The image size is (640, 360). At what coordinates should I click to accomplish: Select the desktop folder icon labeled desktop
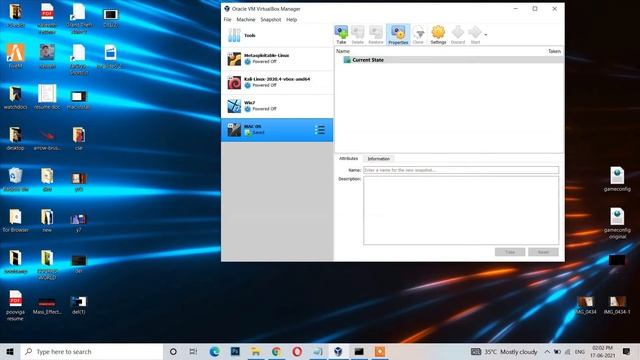coord(16,139)
